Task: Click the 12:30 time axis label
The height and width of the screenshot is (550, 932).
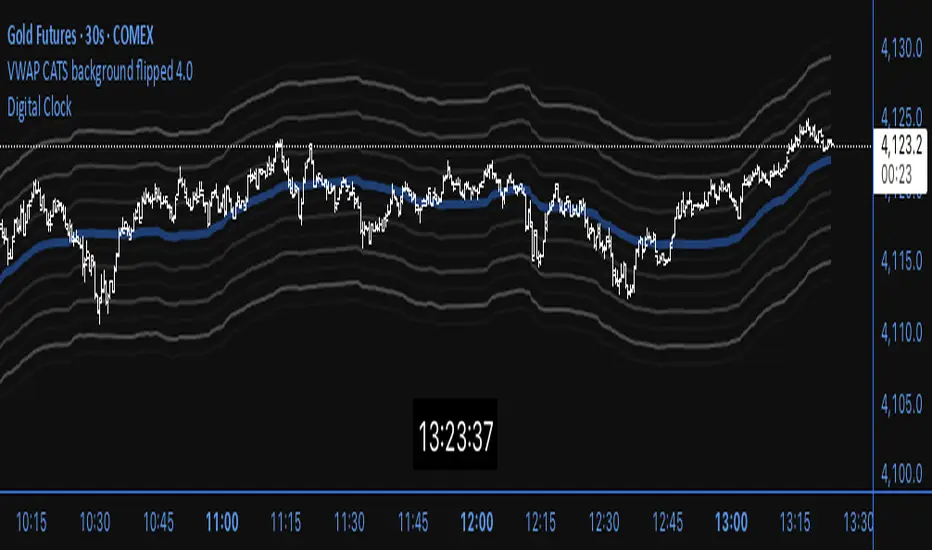Action: tap(604, 523)
